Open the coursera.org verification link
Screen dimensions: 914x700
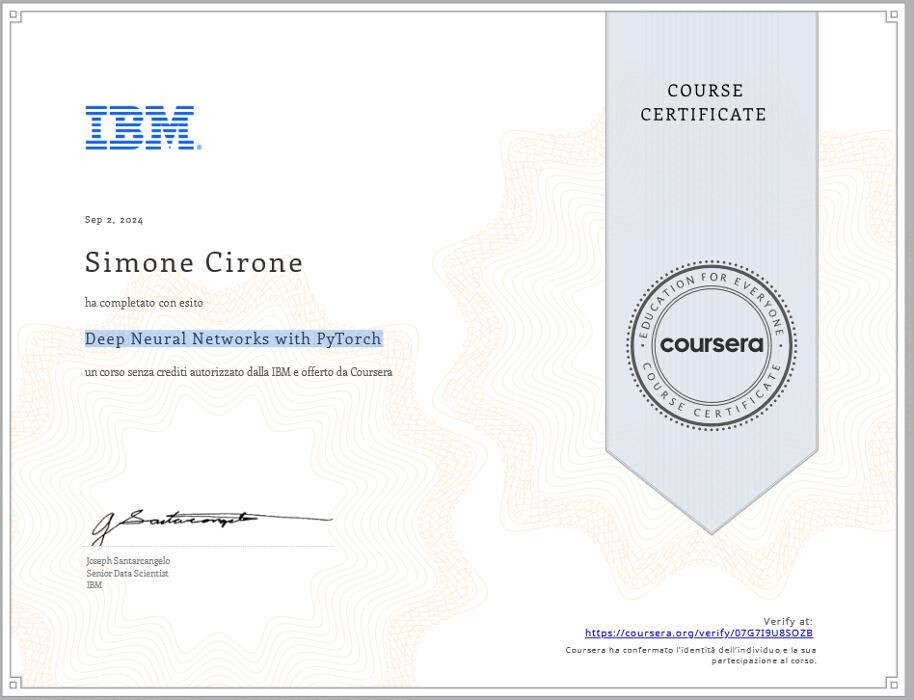pyautogui.click(x=698, y=633)
